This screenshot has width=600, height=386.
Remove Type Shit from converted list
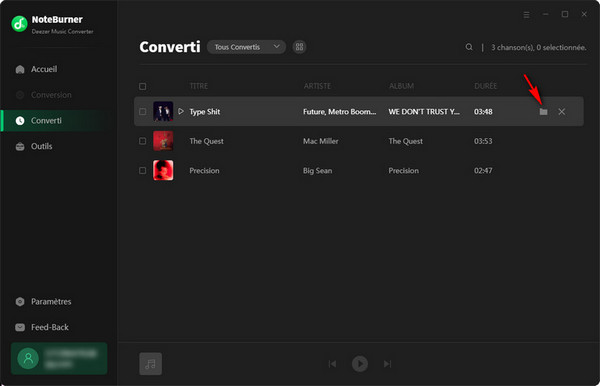[x=561, y=112]
